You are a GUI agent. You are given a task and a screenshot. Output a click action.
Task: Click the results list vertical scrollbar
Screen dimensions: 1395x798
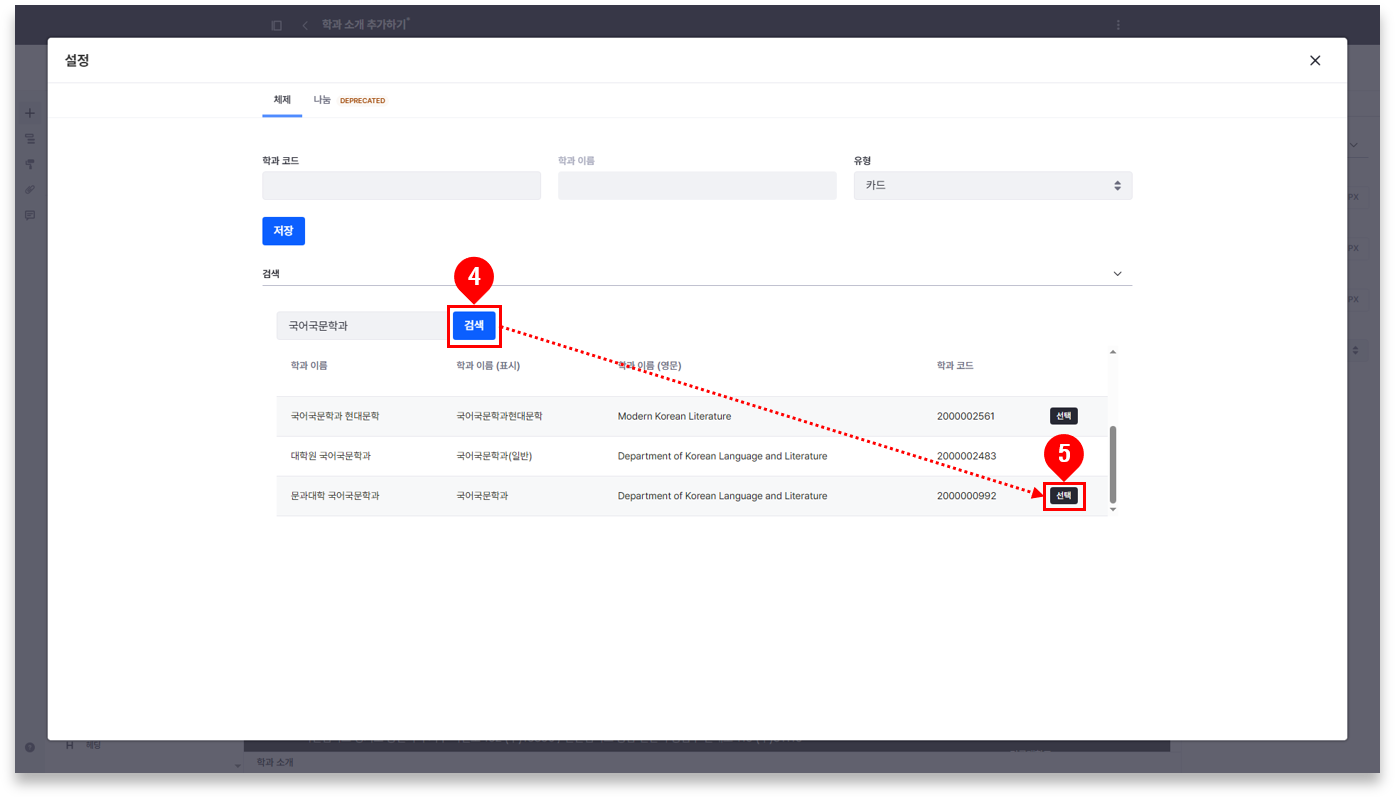click(x=1113, y=465)
